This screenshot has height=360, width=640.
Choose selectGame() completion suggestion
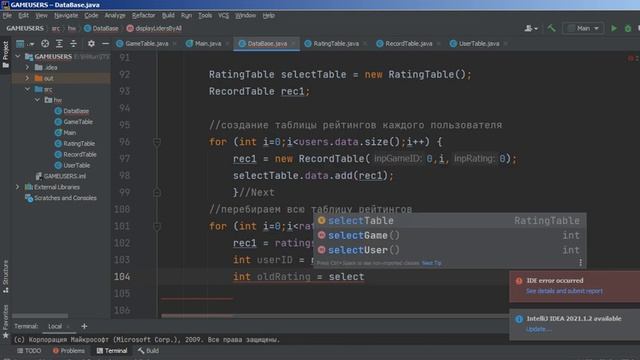coord(450,236)
